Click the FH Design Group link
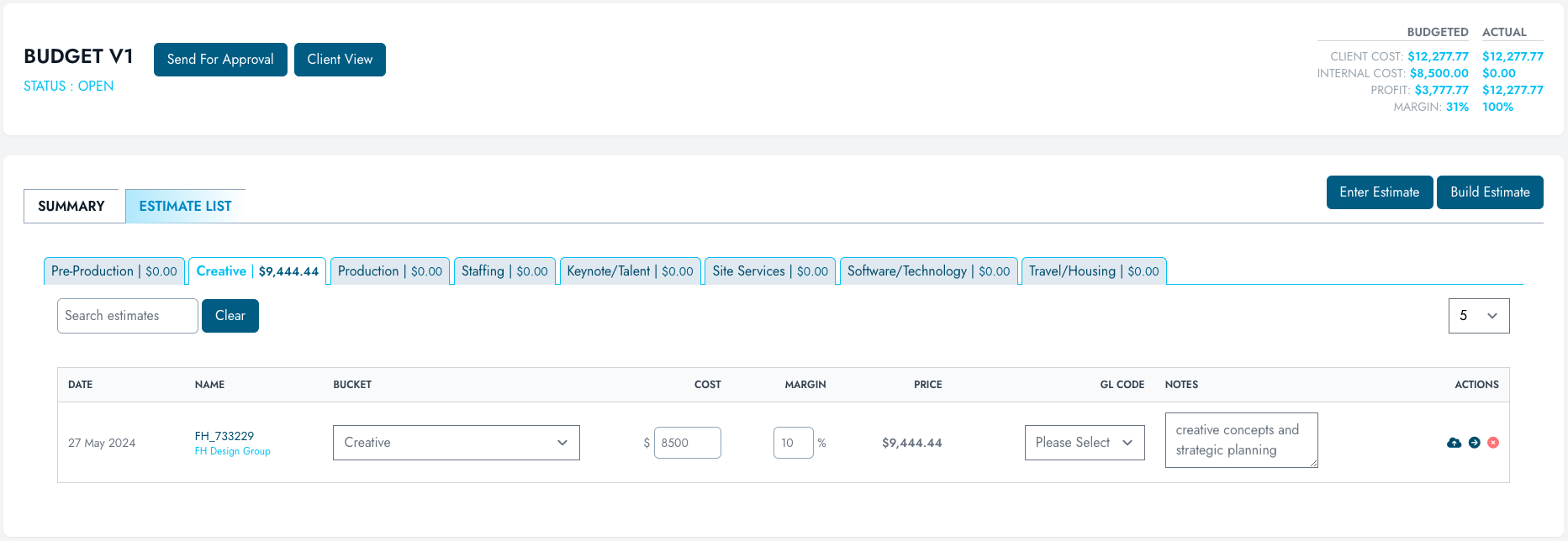The width and height of the screenshot is (1568, 541). pyautogui.click(x=232, y=452)
